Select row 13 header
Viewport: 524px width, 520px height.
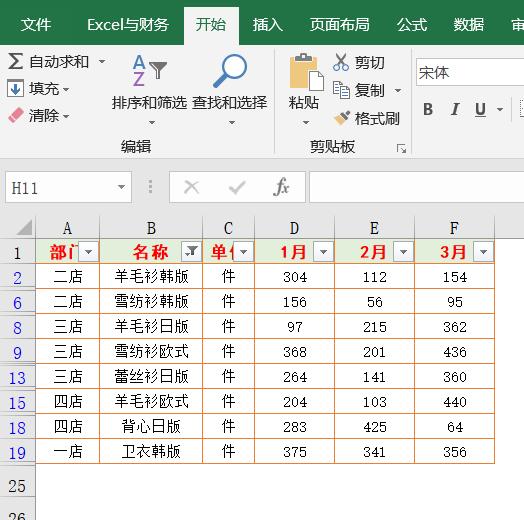click(x=17, y=377)
